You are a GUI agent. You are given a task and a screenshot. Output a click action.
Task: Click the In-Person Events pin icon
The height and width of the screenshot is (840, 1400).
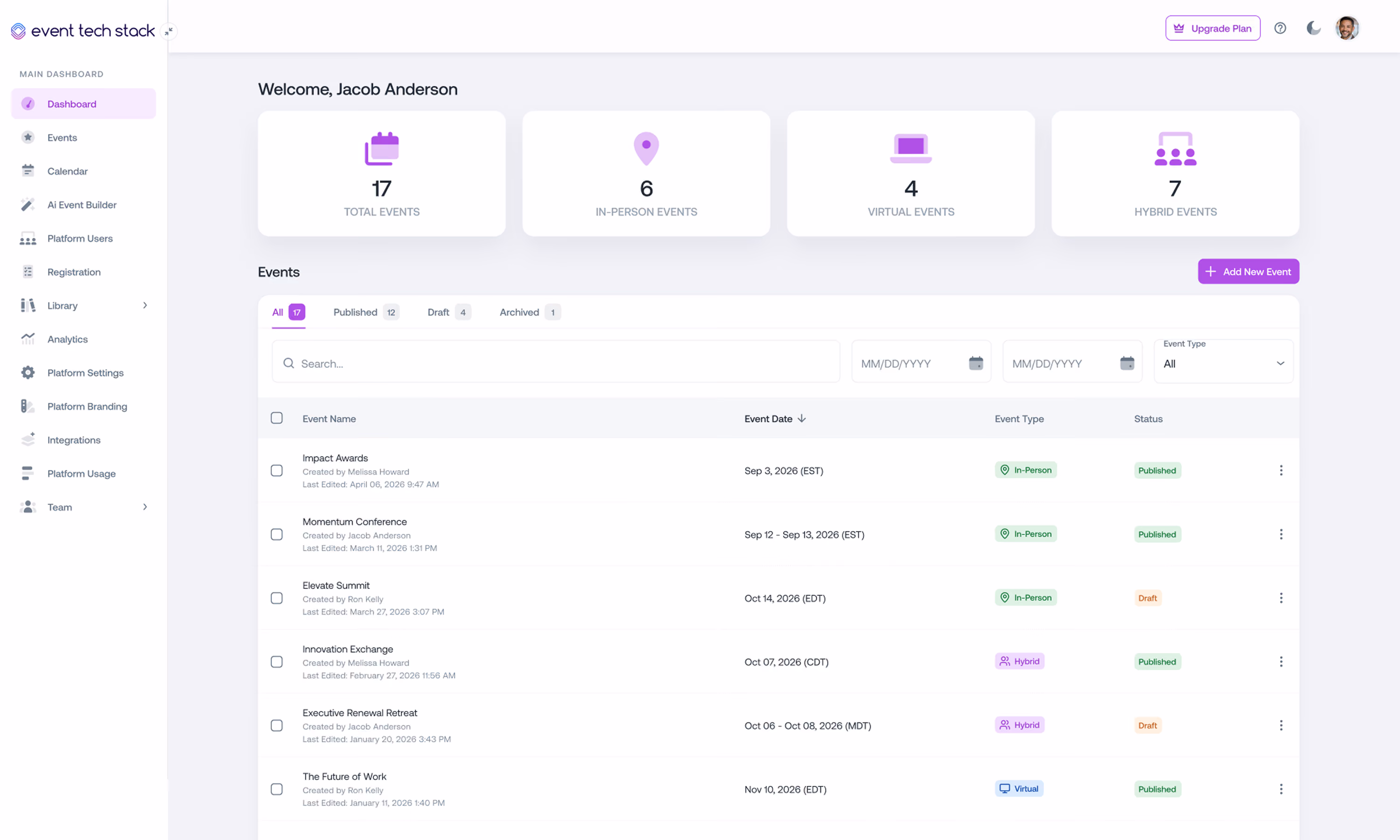[646, 149]
